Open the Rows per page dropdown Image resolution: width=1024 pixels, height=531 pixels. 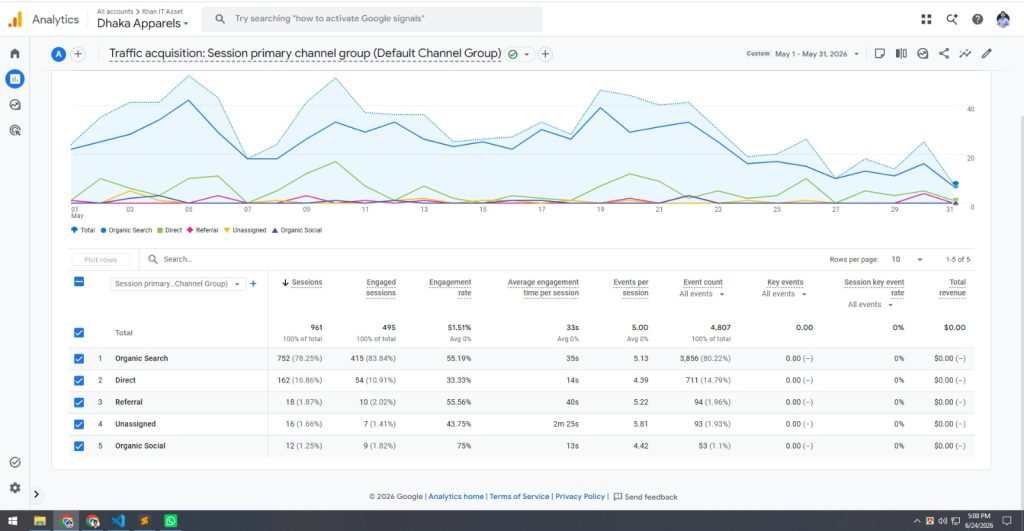(x=906, y=259)
